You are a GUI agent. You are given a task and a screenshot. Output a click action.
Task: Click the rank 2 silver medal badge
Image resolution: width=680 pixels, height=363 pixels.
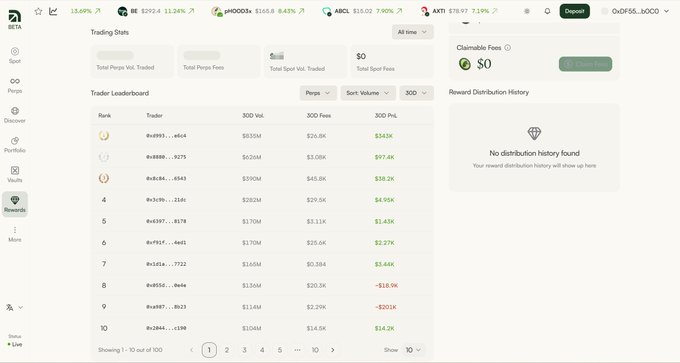click(x=104, y=157)
